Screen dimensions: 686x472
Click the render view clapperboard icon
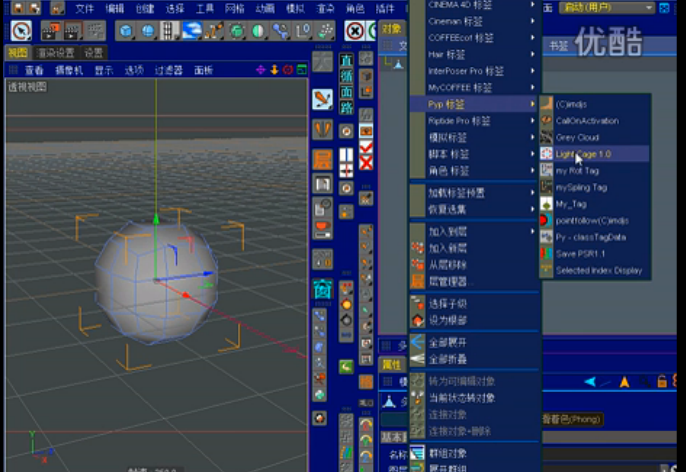(x=51, y=31)
